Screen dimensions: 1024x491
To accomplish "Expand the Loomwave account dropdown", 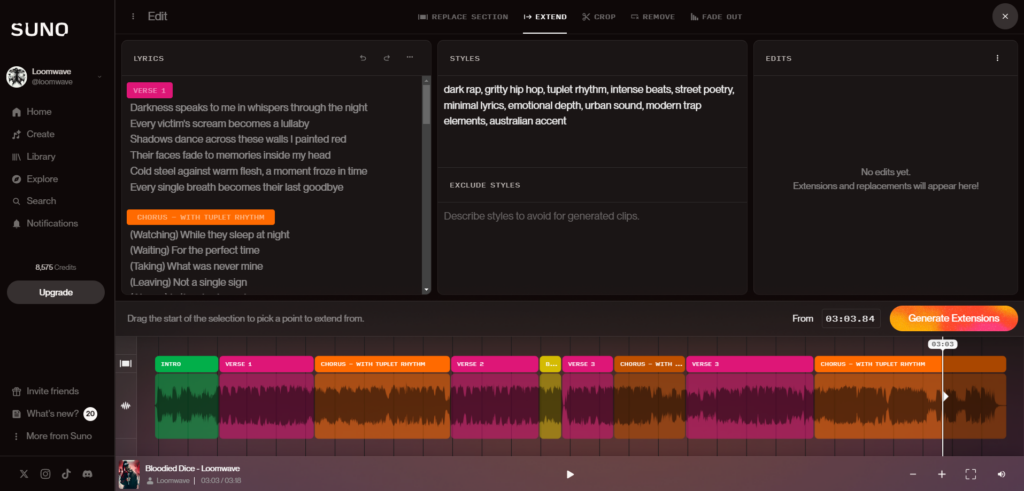I will (x=99, y=76).
